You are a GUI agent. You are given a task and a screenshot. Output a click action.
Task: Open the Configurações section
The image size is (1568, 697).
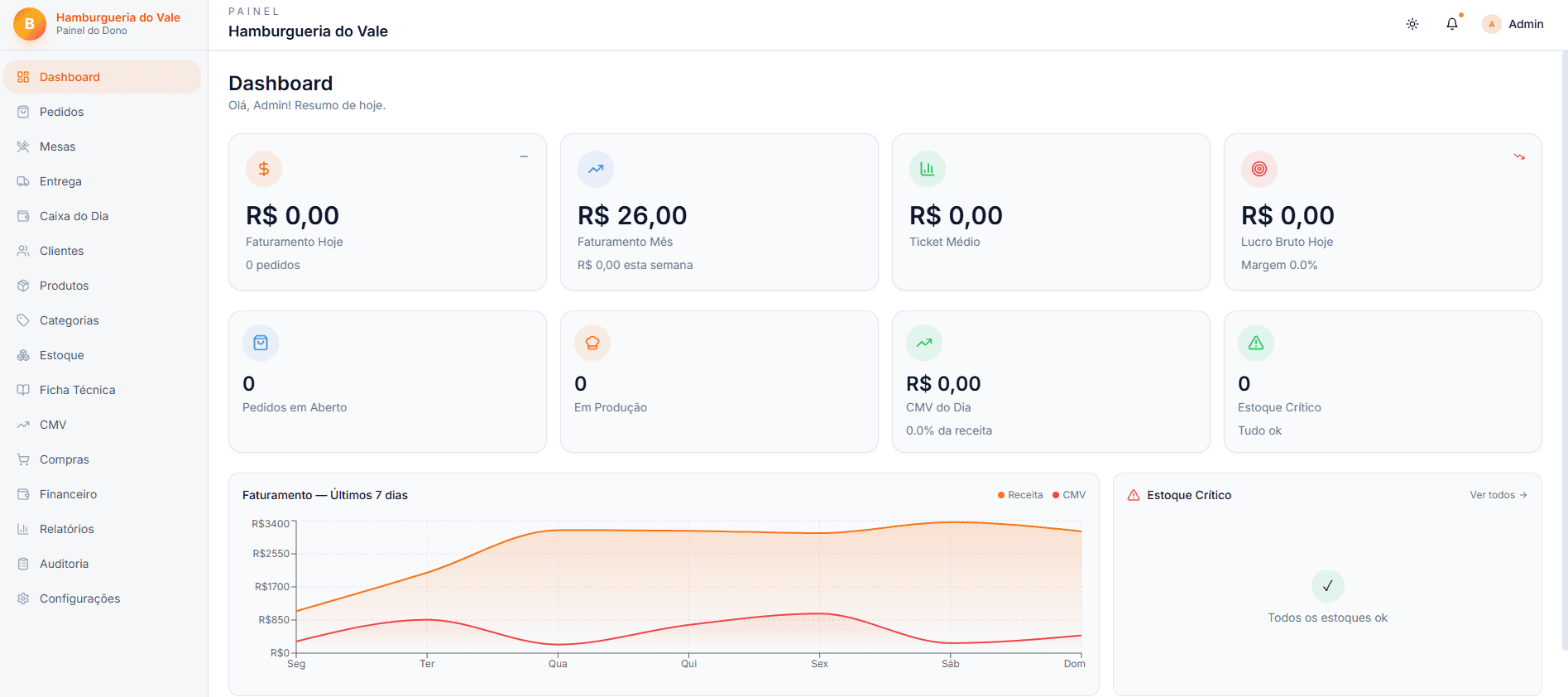103,598
